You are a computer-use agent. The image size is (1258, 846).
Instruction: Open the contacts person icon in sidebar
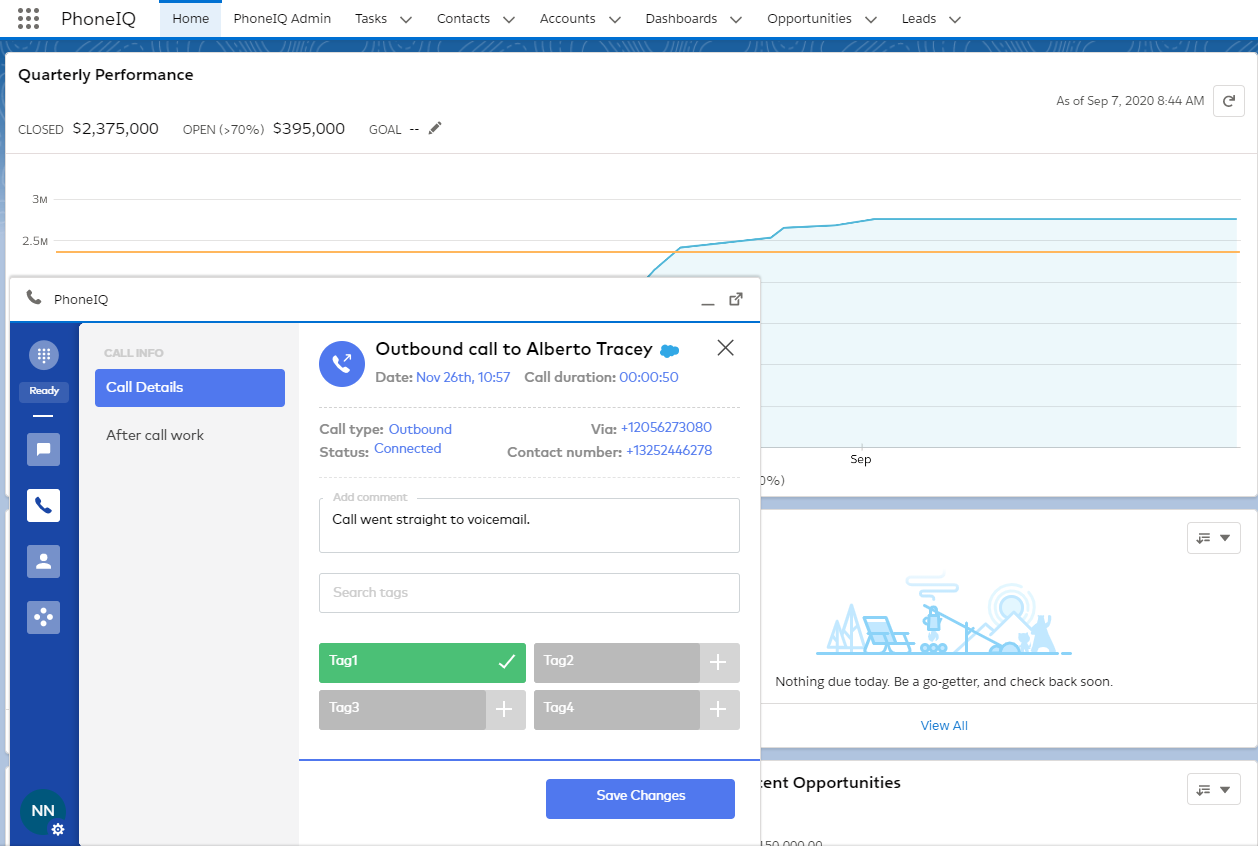(44, 561)
